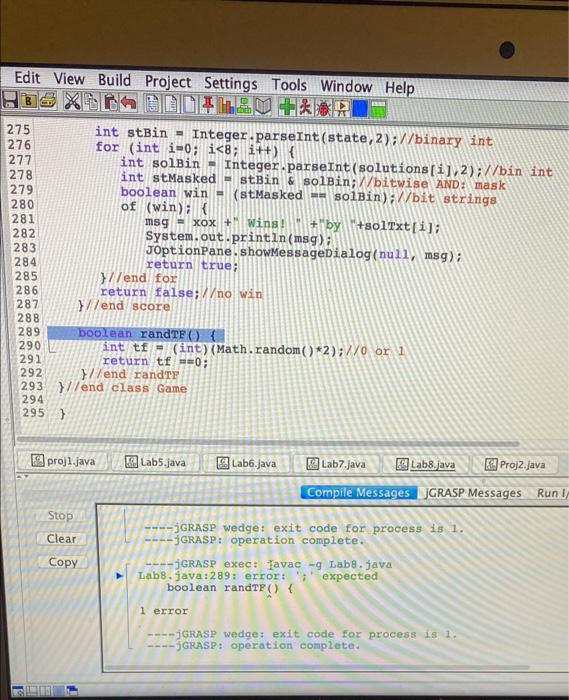Click the open book documentation icon

(263, 107)
